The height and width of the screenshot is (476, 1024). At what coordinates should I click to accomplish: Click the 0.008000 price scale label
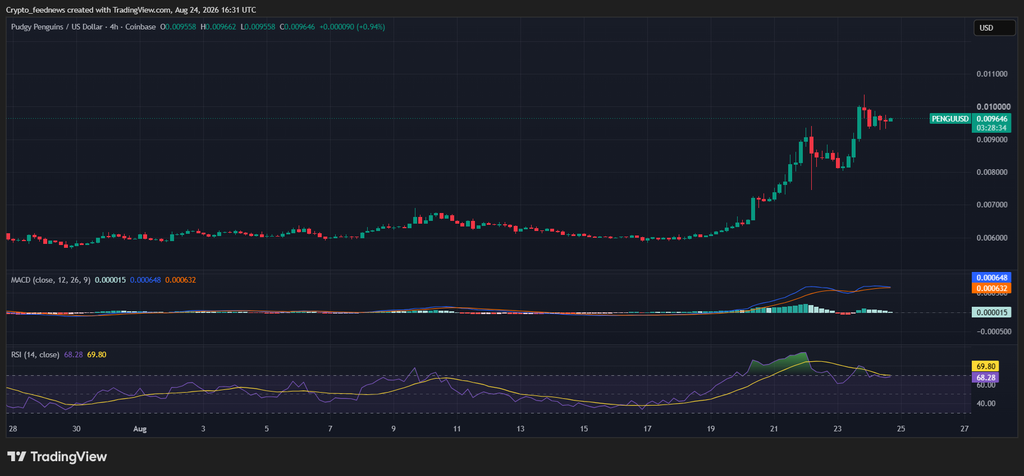point(993,172)
